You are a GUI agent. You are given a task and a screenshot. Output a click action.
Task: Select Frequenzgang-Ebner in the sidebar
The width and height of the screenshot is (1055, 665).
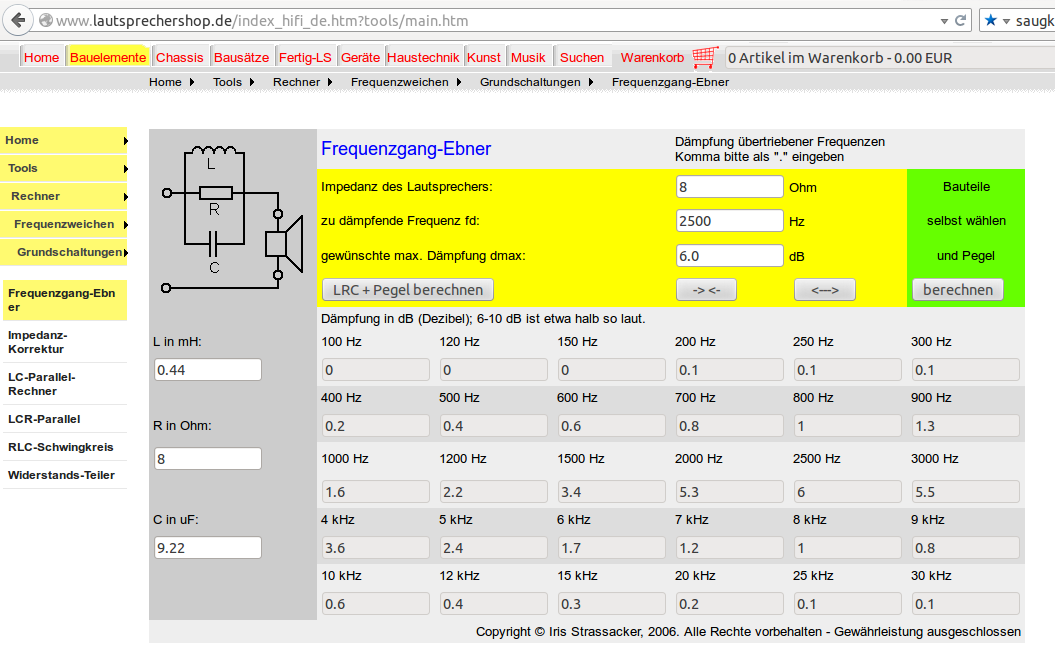[x=65, y=300]
